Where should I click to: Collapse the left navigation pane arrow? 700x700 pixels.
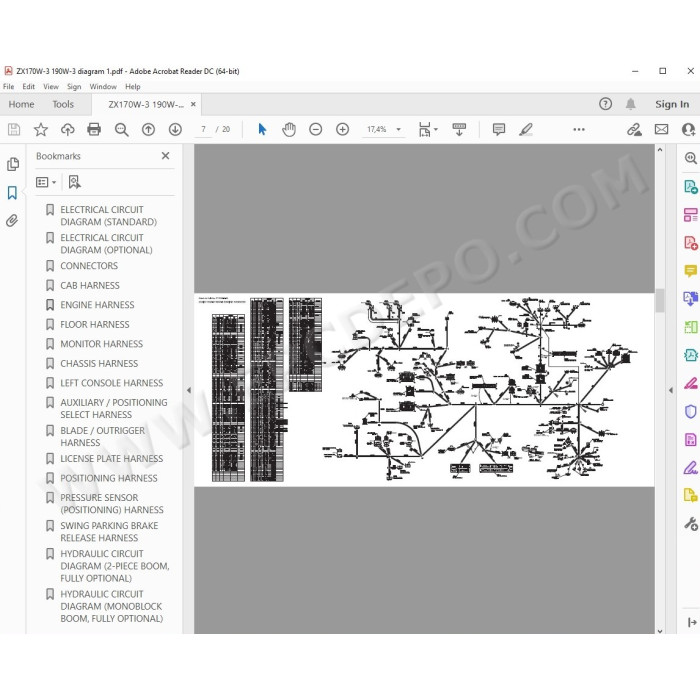tap(189, 390)
